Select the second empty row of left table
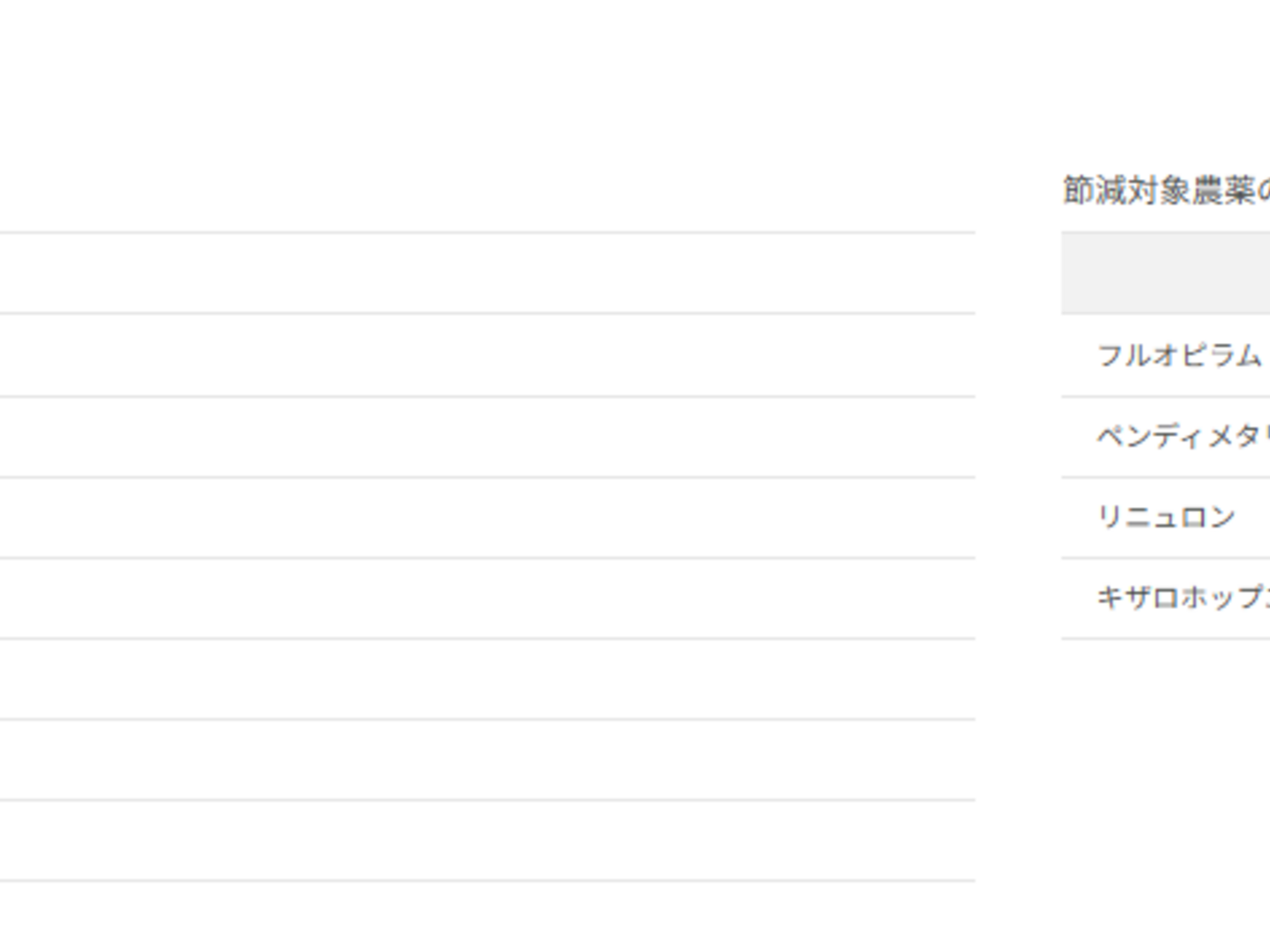1270x952 pixels. pos(485,355)
